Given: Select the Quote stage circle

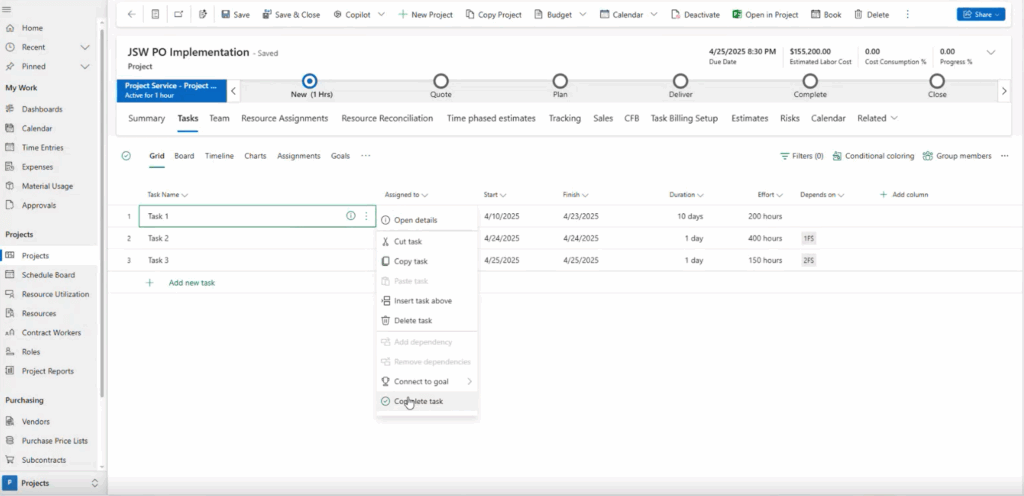Looking at the screenshot, I should click(x=441, y=81).
